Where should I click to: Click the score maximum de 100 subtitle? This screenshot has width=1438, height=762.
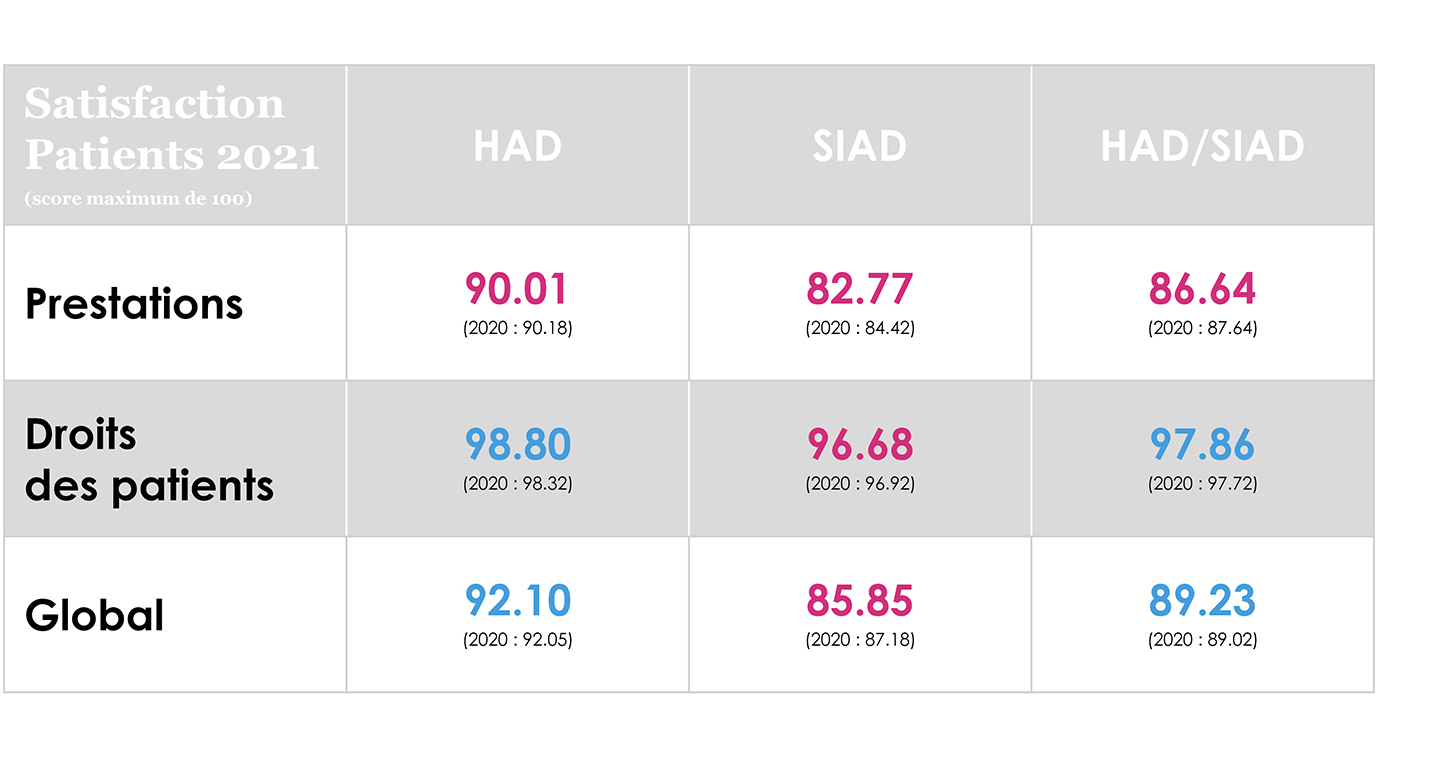click(x=138, y=198)
